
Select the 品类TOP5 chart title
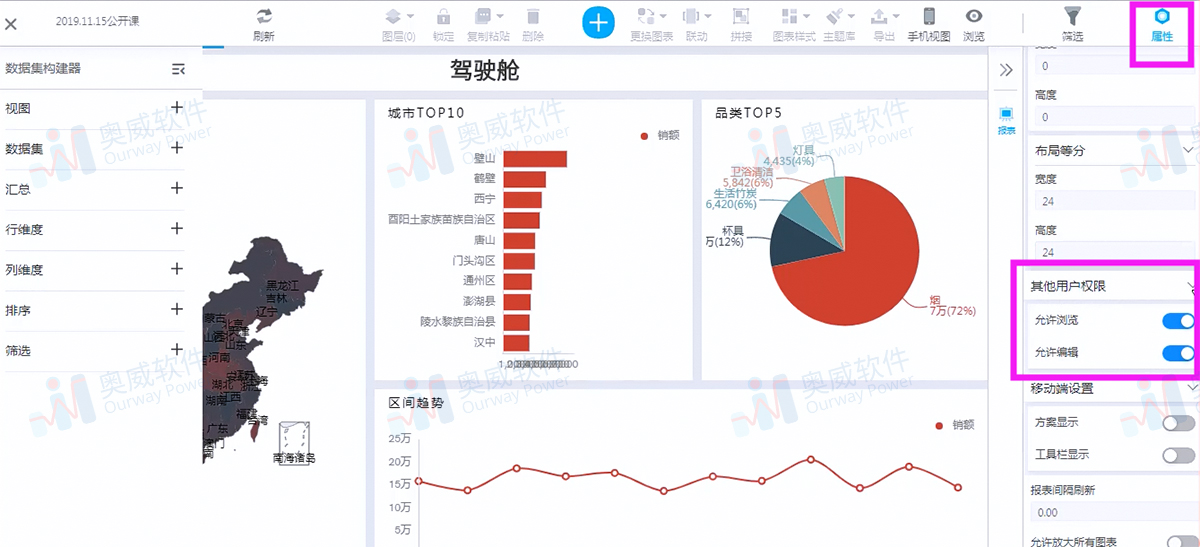[748, 112]
